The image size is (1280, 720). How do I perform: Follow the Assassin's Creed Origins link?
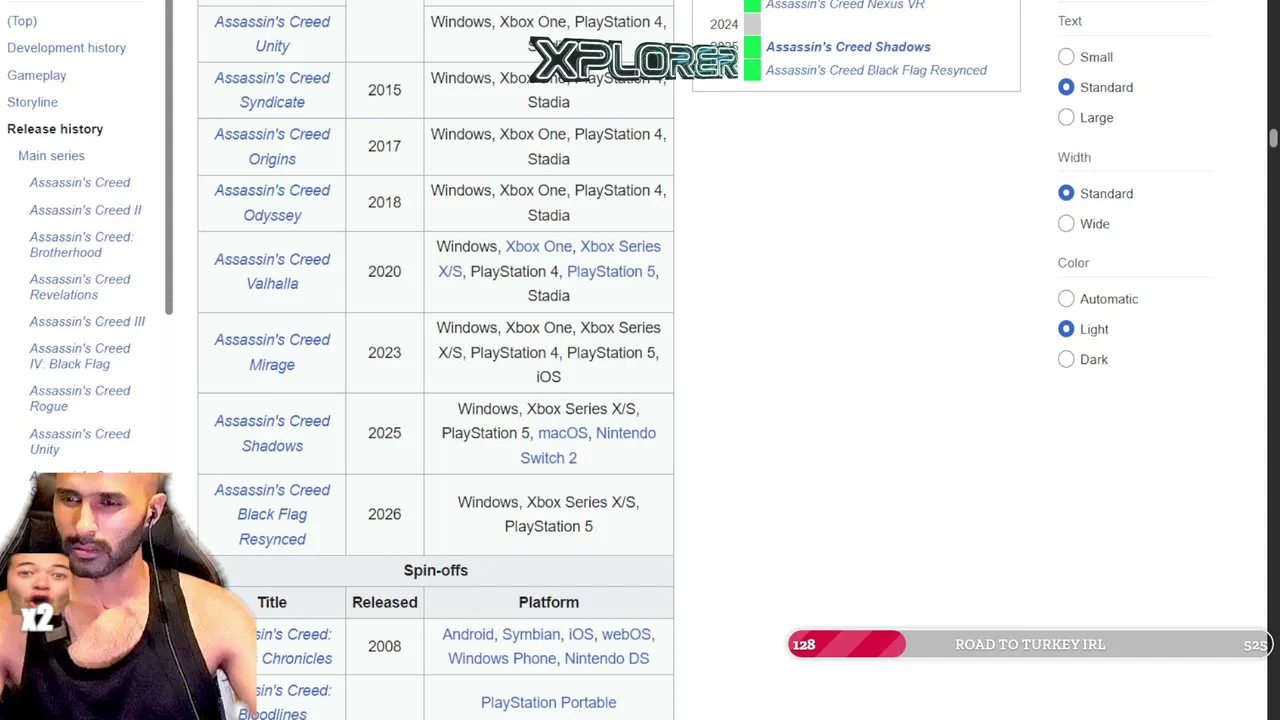(x=272, y=146)
